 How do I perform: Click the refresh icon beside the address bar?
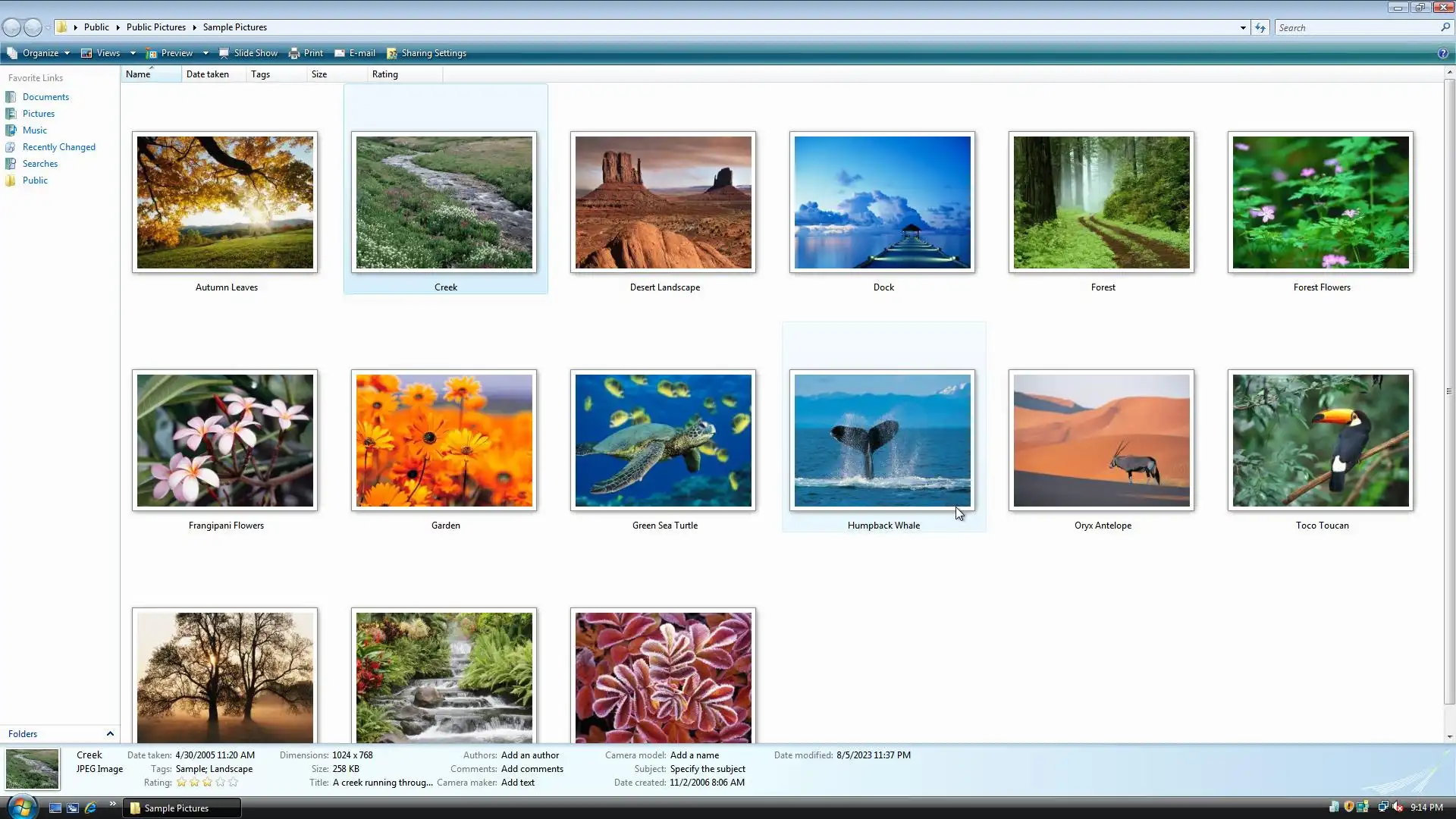click(1260, 27)
